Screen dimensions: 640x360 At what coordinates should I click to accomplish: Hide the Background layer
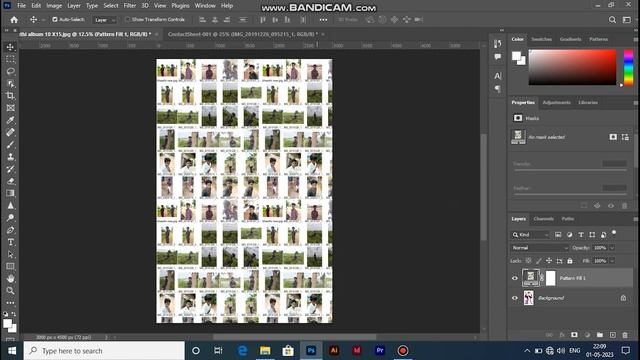(515, 298)
